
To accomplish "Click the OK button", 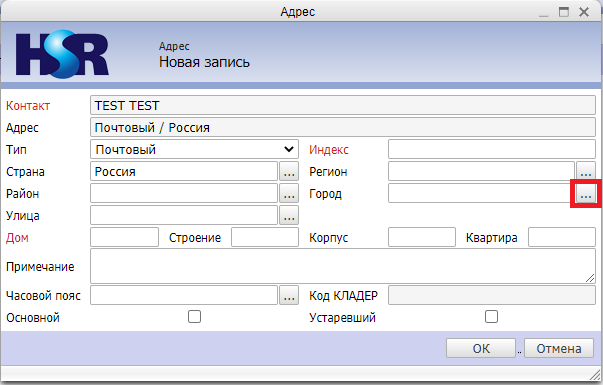I will click(481, 348).
